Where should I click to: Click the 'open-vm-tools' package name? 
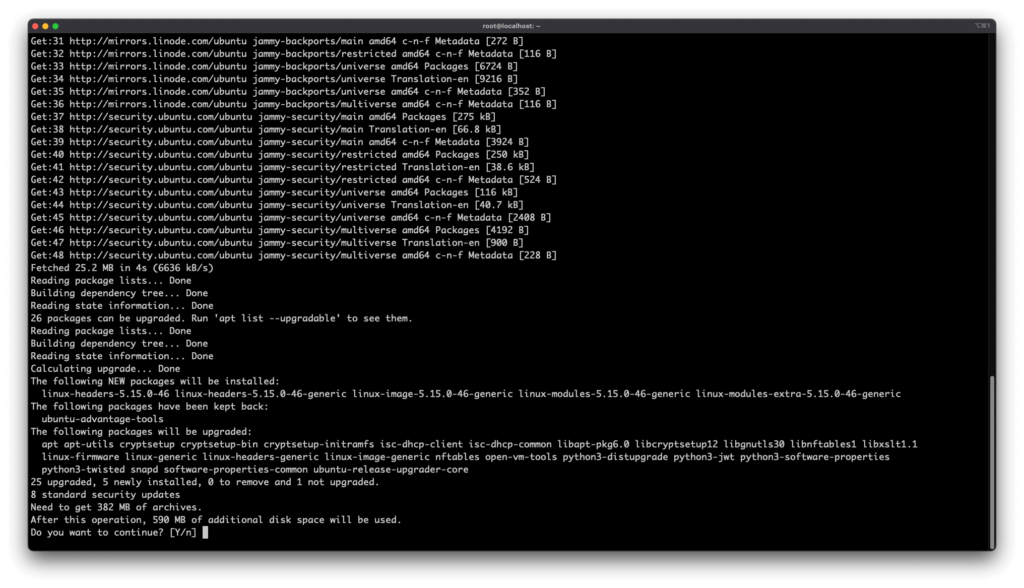point(520,457)
